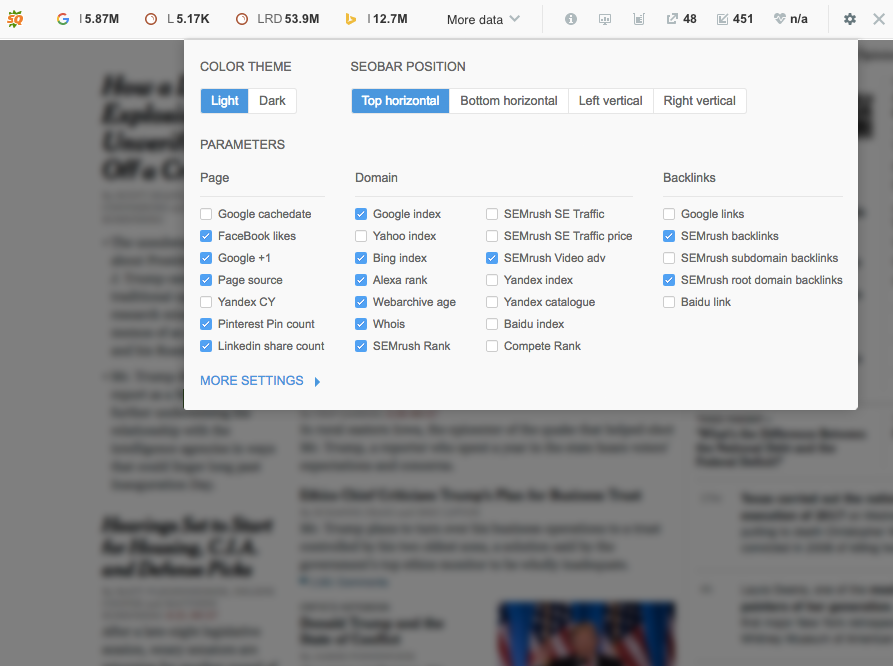The image size is (893, 666).
Task: Uncheck Linkedin share count
Action: click(x=206, y=346)
